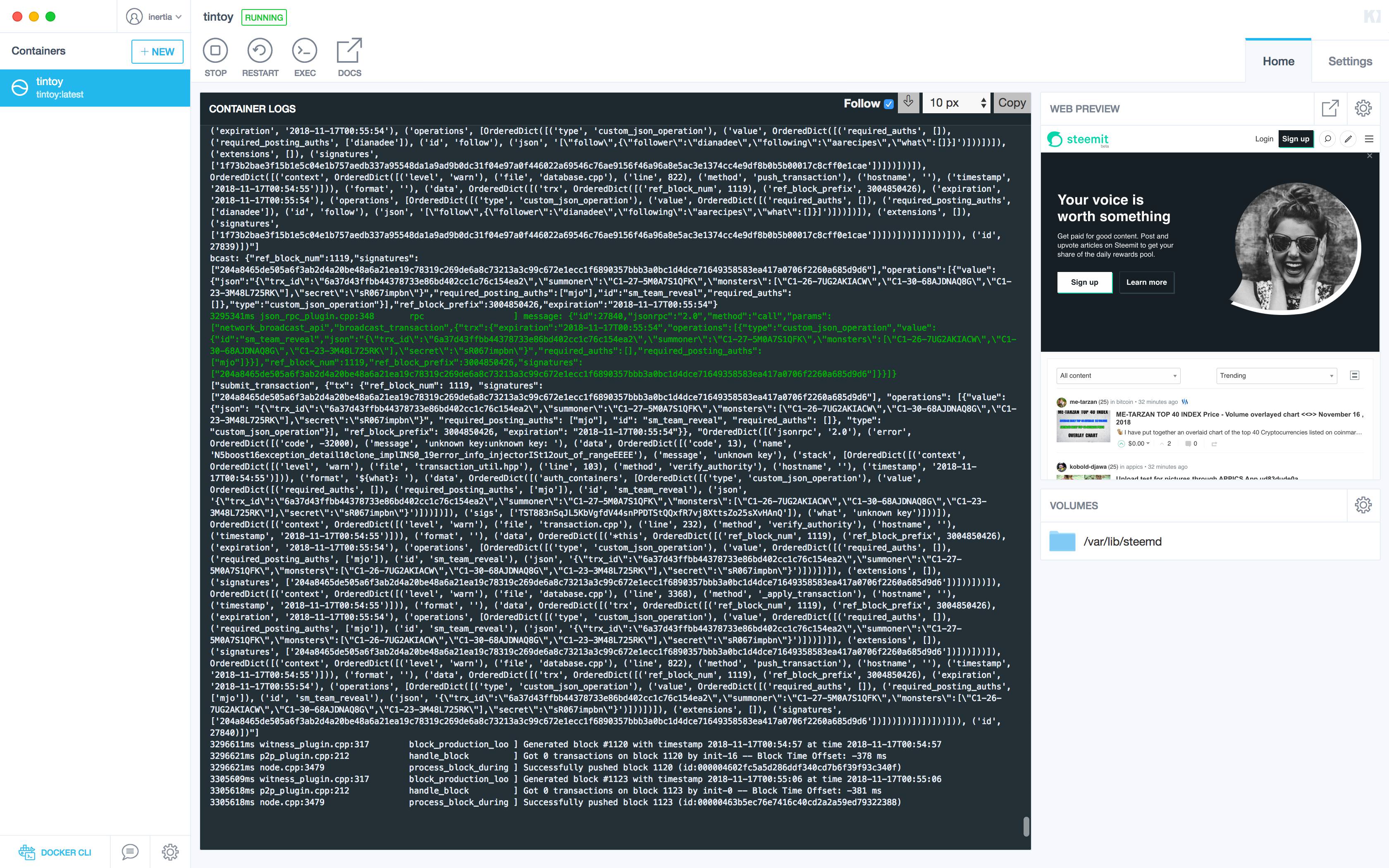Toggle the Follow logs checkbox
Screen dimensions: 1389x868
pyautogui.click(x=888, y=104)
